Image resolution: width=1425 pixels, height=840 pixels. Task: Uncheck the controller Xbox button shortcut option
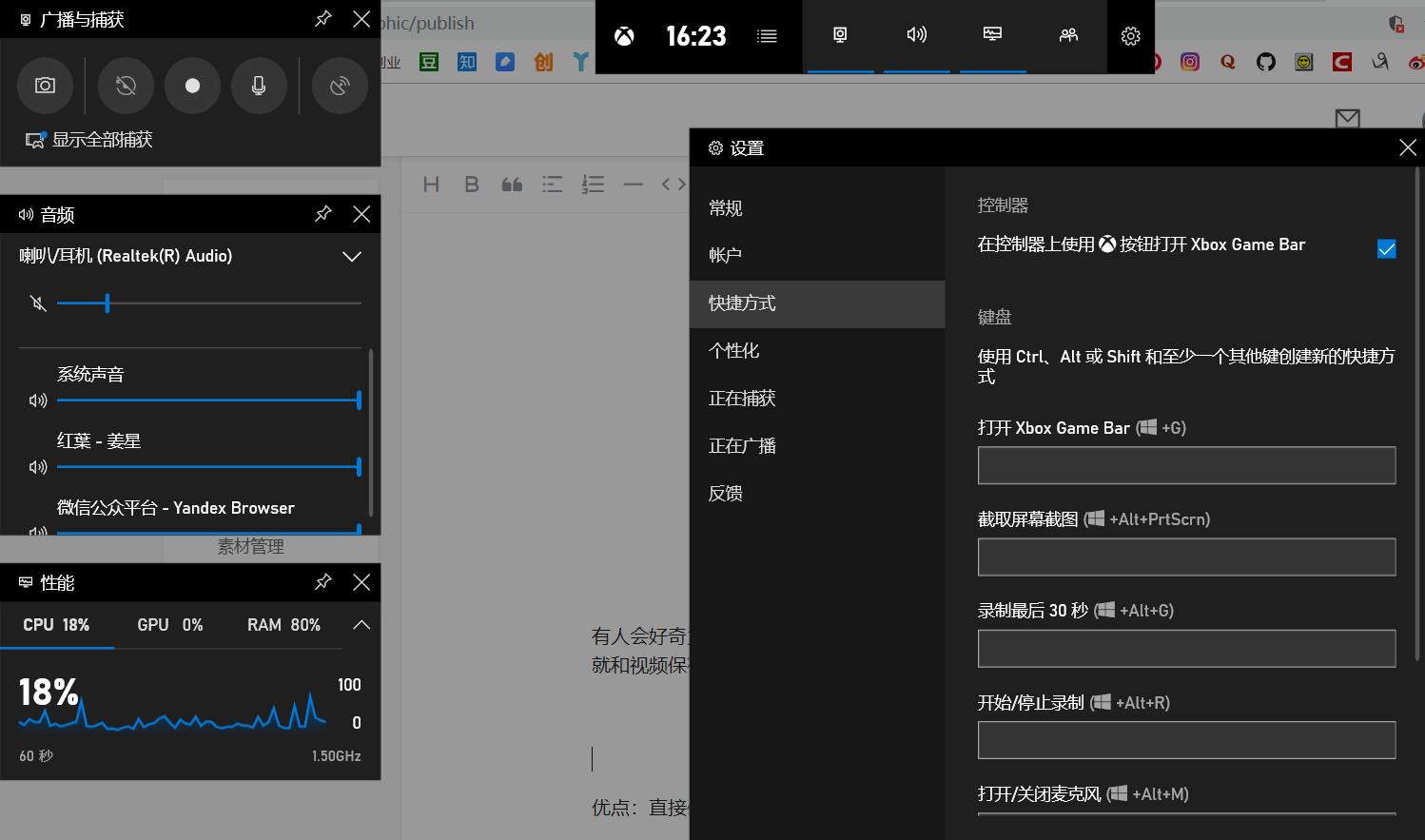pyautogui.click(x=1386, y=248)
